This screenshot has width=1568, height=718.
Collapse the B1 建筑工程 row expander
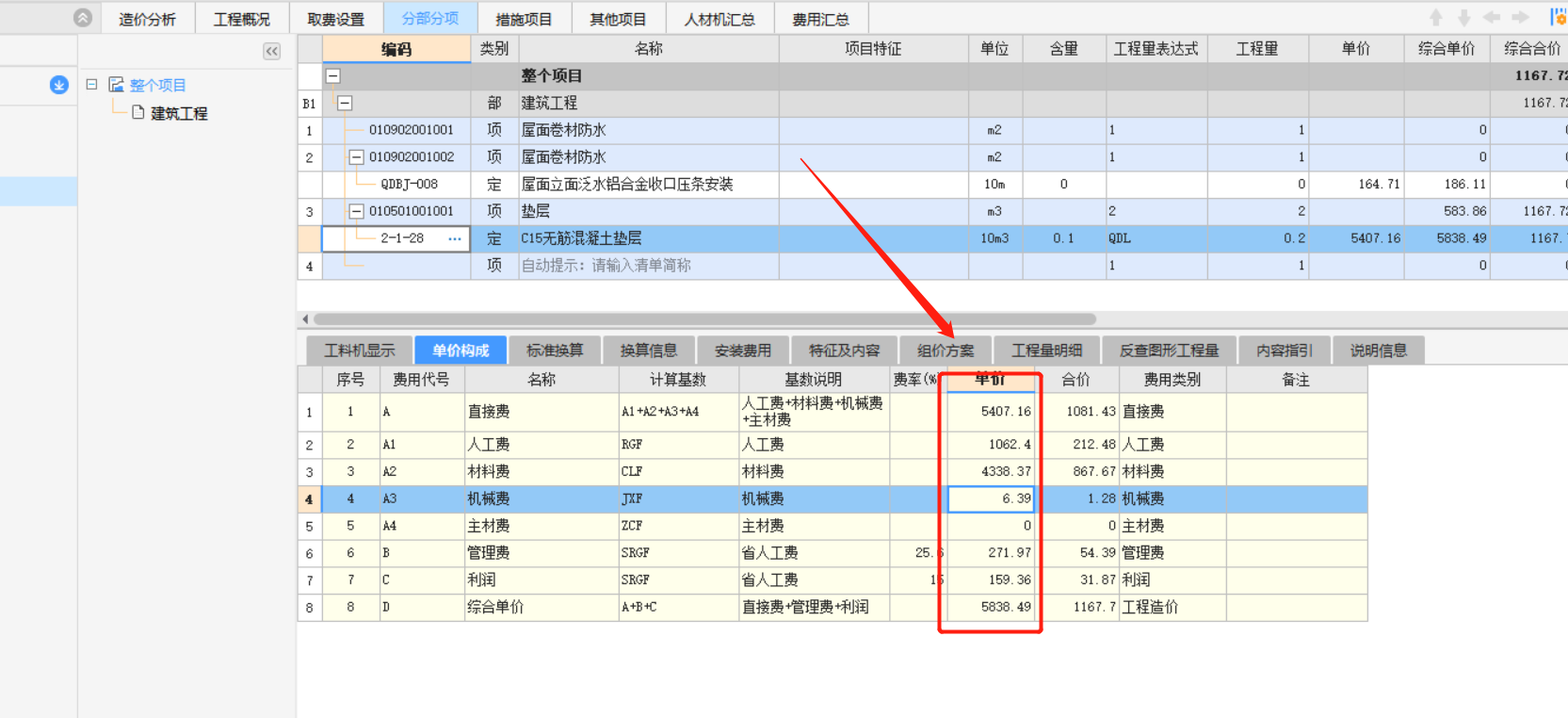[x=345, y=103]
